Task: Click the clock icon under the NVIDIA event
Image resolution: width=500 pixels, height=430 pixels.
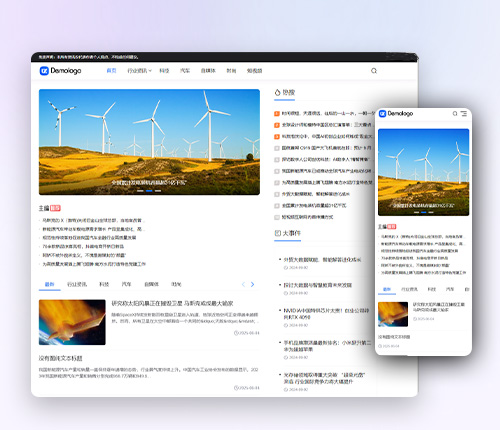Action: point(286,325)
